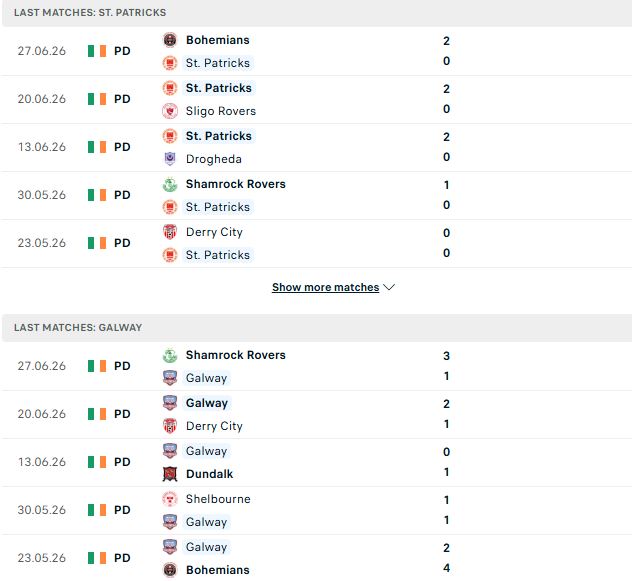The width and height of the screenshot is (632, 581).
Task: Click Shamrock Rovers crest in 30.05.26 match
Action: click(170, 184)
